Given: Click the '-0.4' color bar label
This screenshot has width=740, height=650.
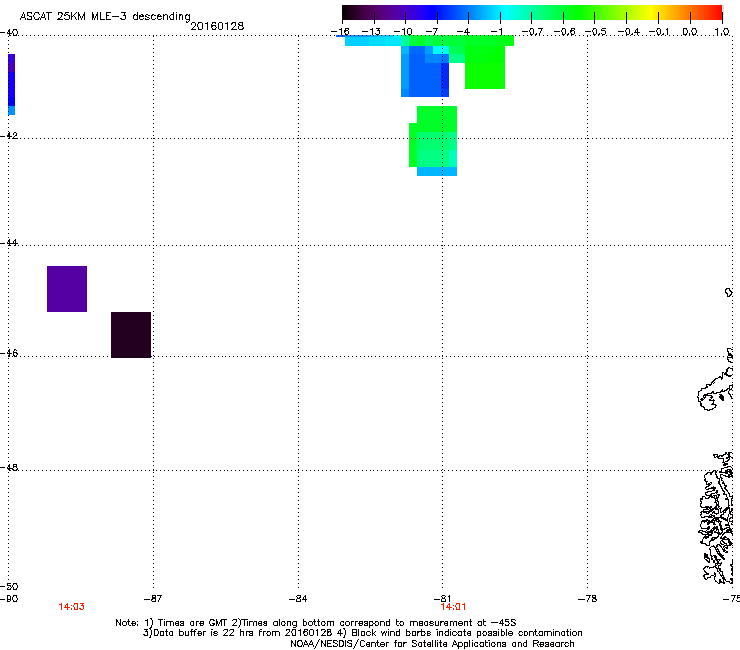Looking at the screenshot, I should pos(628,32).
